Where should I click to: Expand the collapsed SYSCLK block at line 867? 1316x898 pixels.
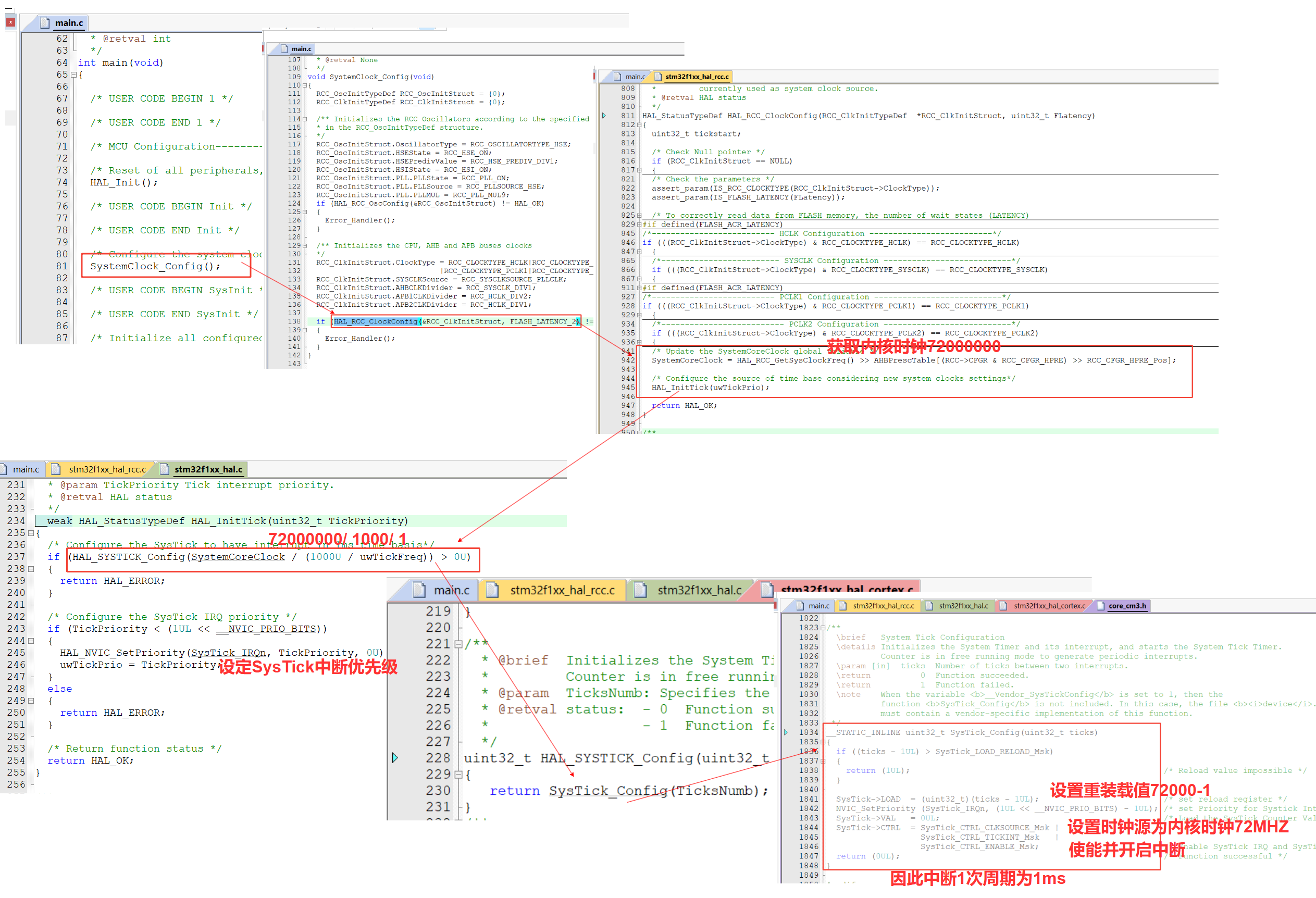(x=639, y=279)
